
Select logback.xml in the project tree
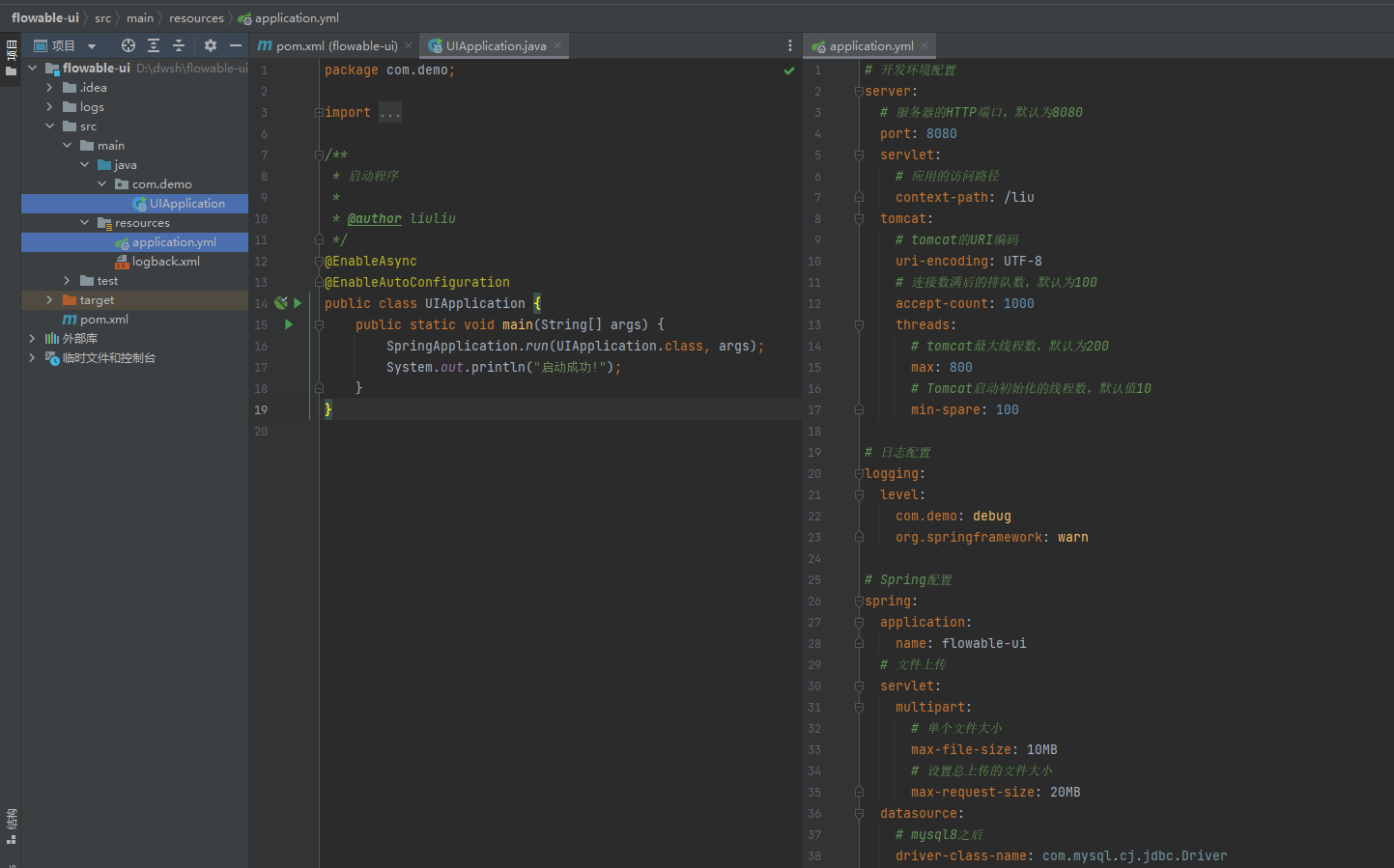tap(166, 262)
